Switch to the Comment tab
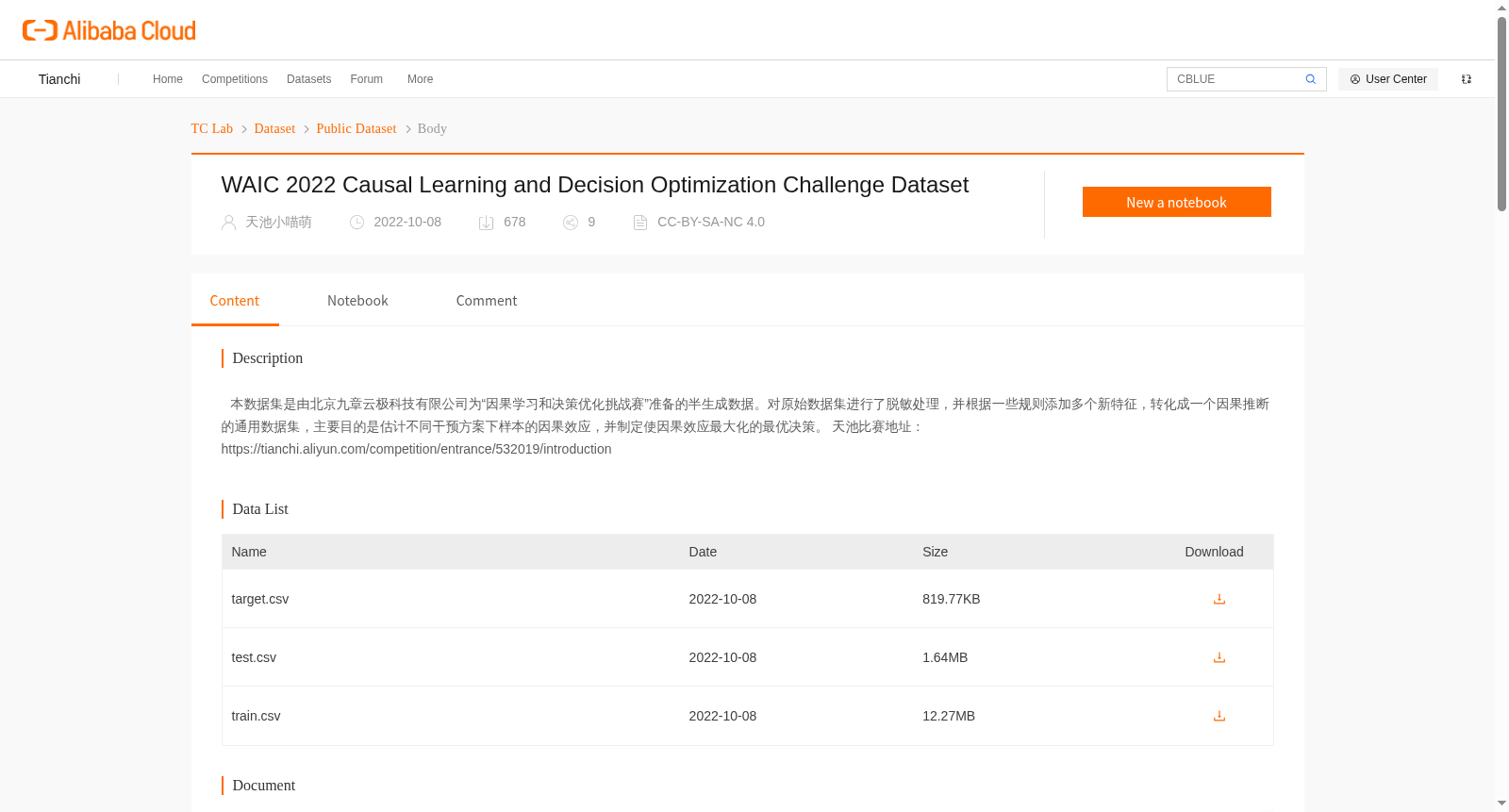This screenshot has width=1509, height=812. point(487,301)
